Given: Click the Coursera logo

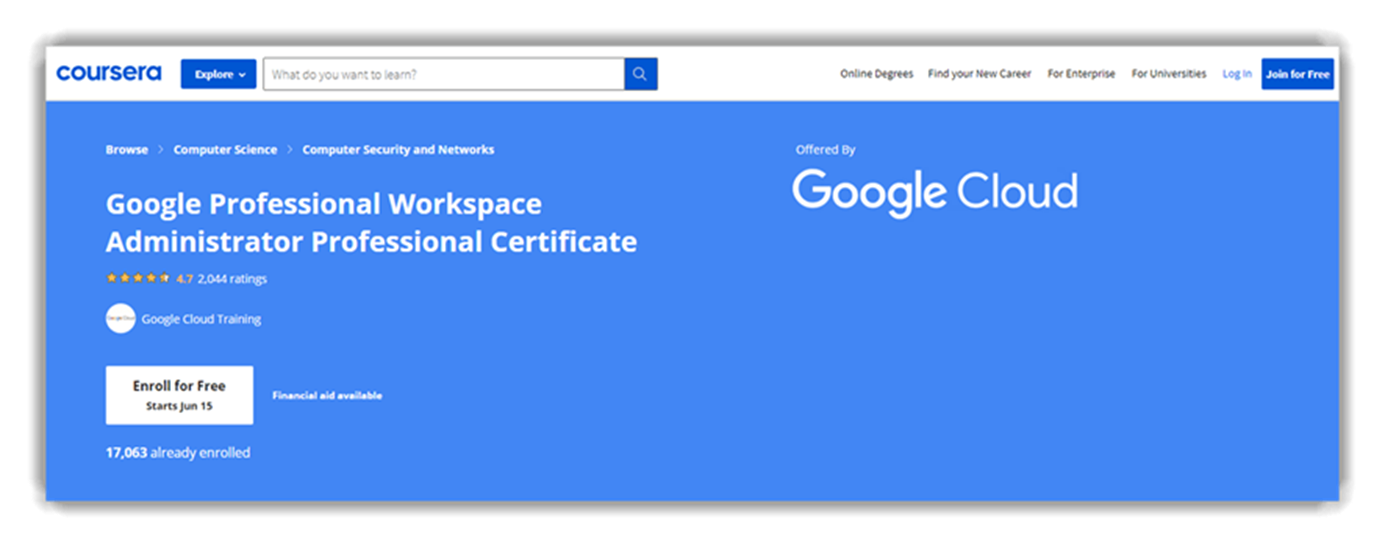Looking at the screenshot, I should [x=108, y=73].
